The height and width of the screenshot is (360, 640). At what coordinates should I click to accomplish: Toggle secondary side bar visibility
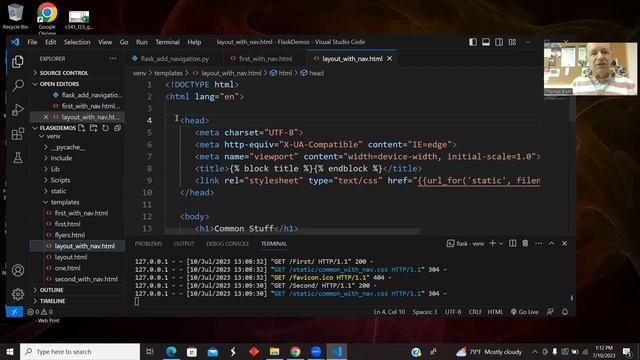(499, 42)
